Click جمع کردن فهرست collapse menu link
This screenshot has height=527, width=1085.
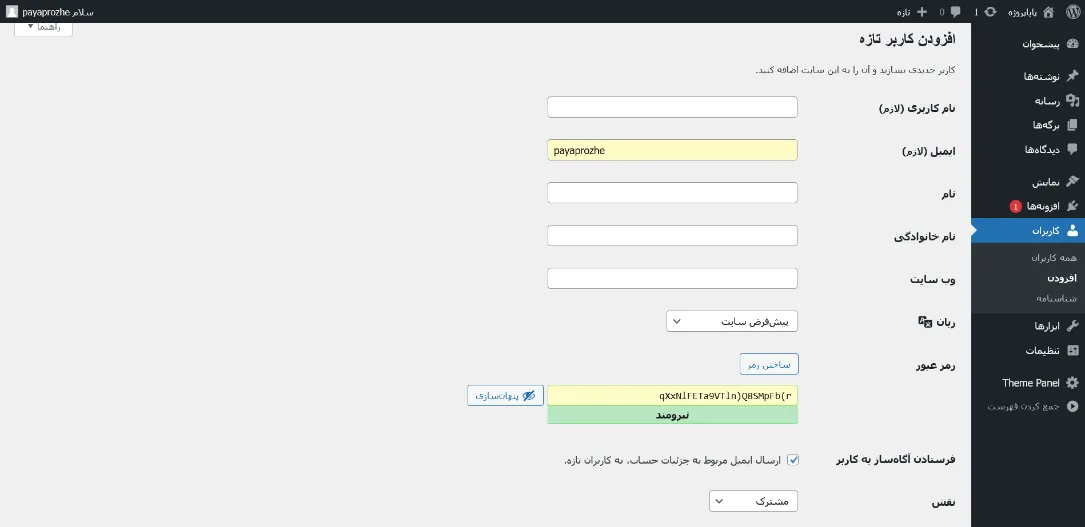pos(1023,407)
